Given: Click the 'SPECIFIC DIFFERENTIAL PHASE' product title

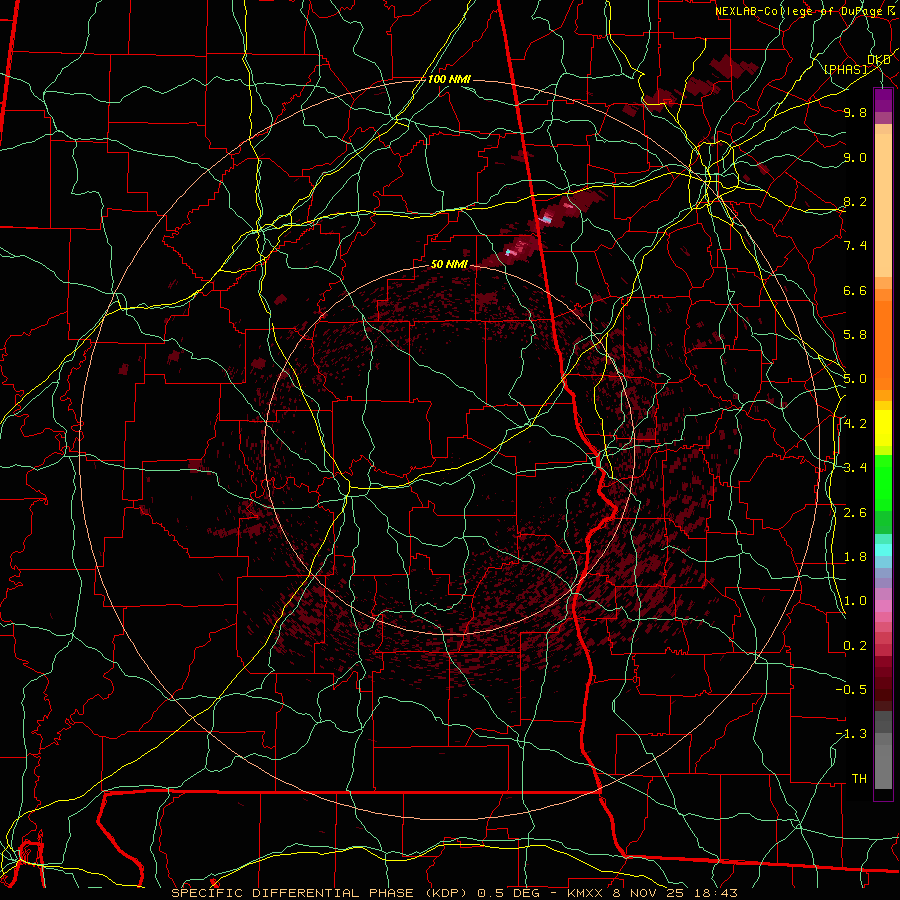Looking at the screenshot, I should point(292,893).
